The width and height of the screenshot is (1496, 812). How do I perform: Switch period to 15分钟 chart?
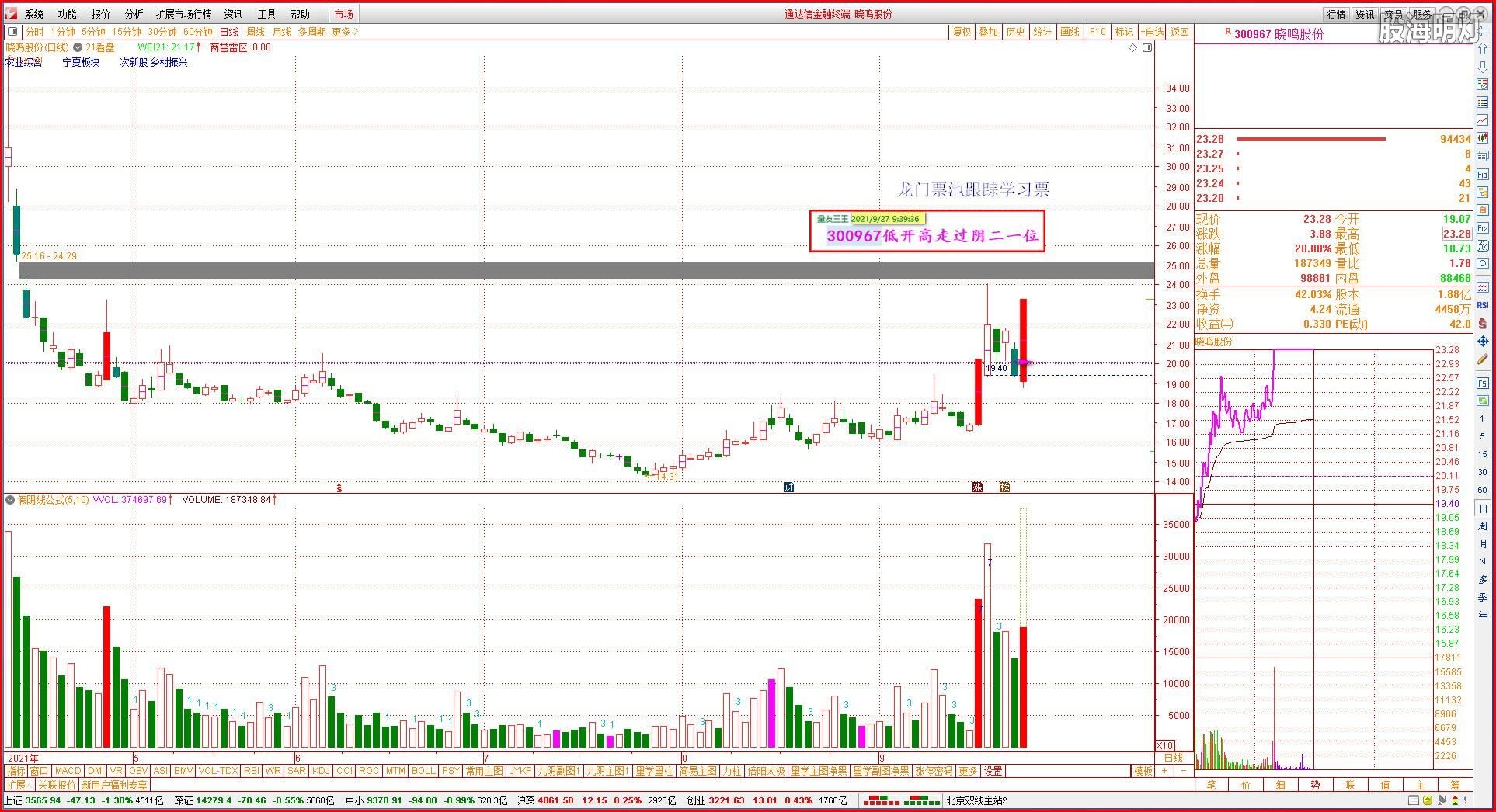[x=127, y=32]
